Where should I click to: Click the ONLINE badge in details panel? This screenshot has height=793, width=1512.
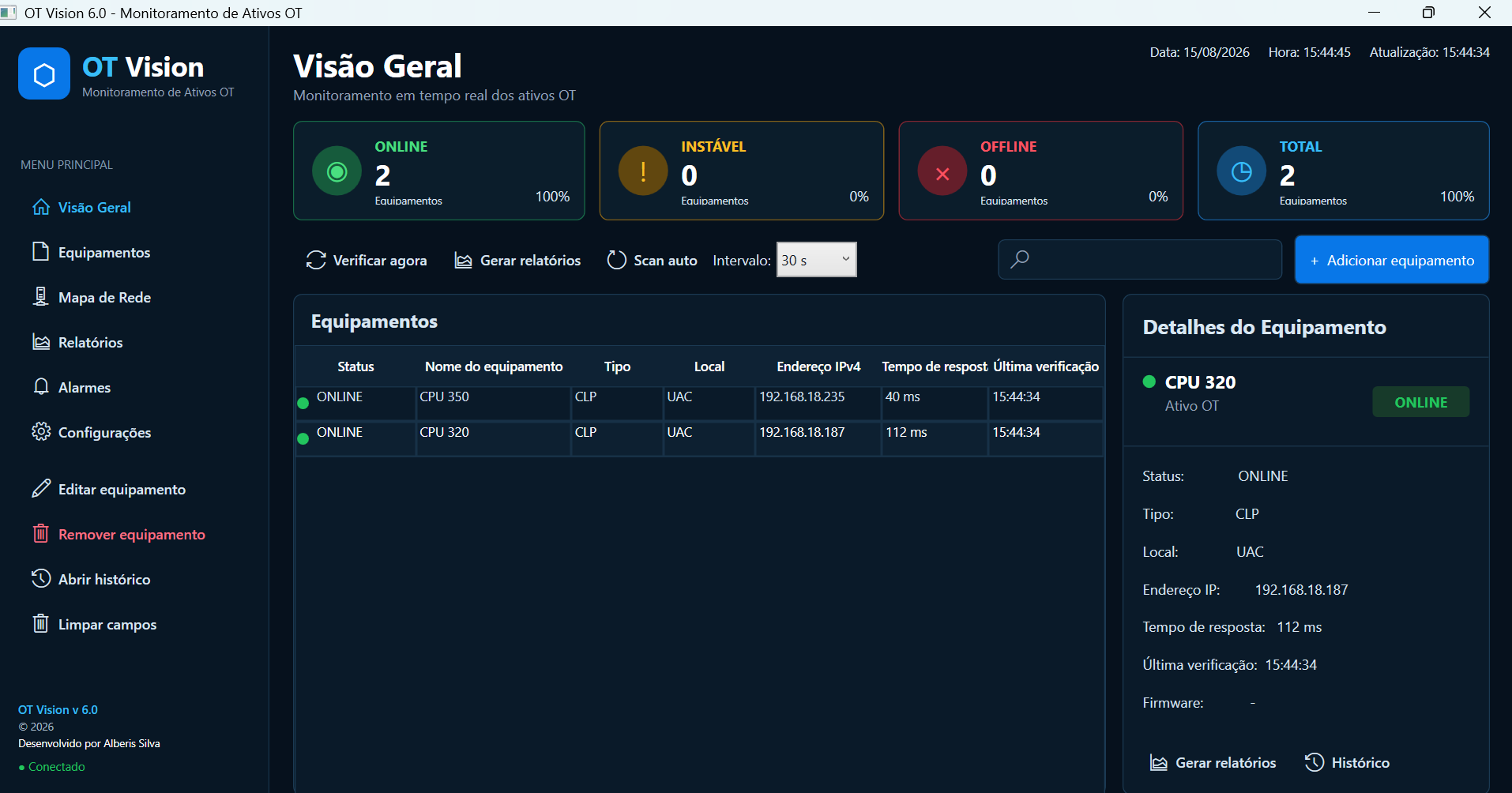click(1420, 402)
